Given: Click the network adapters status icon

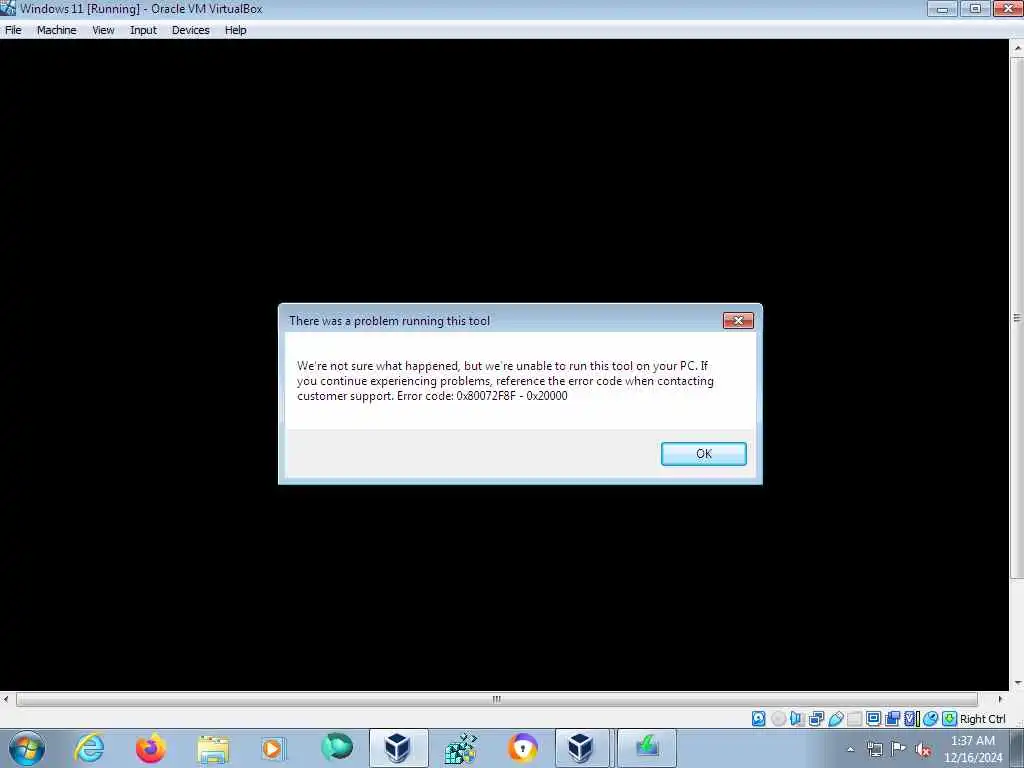Looking at the screenshot, I should tap(816, 719).
